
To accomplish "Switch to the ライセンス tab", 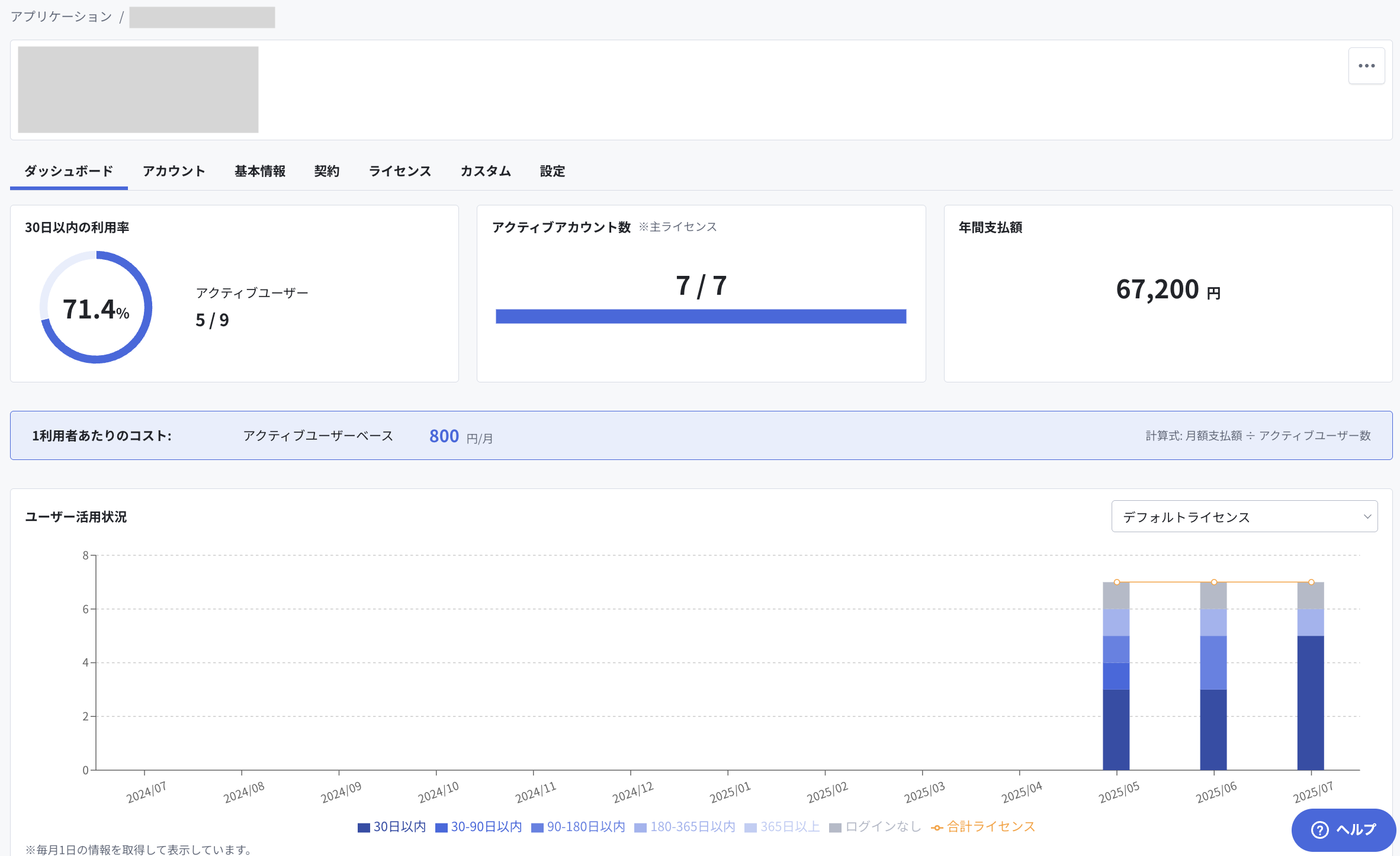I will coord(400,172).
